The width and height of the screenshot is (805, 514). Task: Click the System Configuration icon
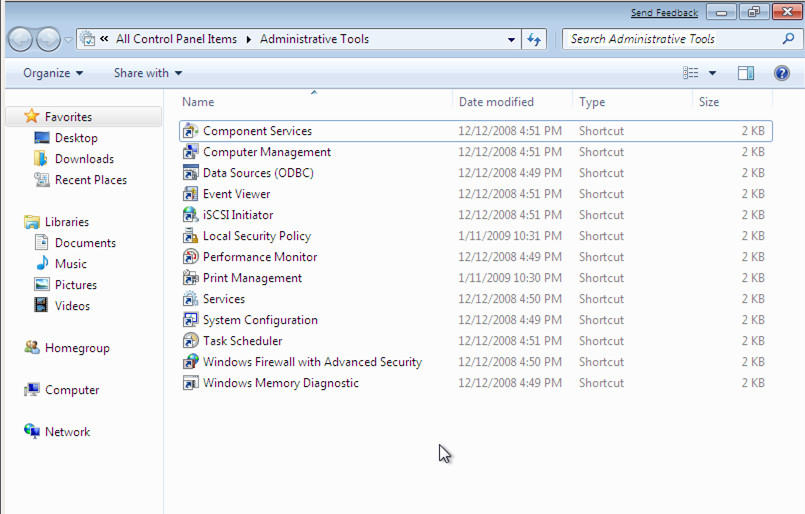190,320
